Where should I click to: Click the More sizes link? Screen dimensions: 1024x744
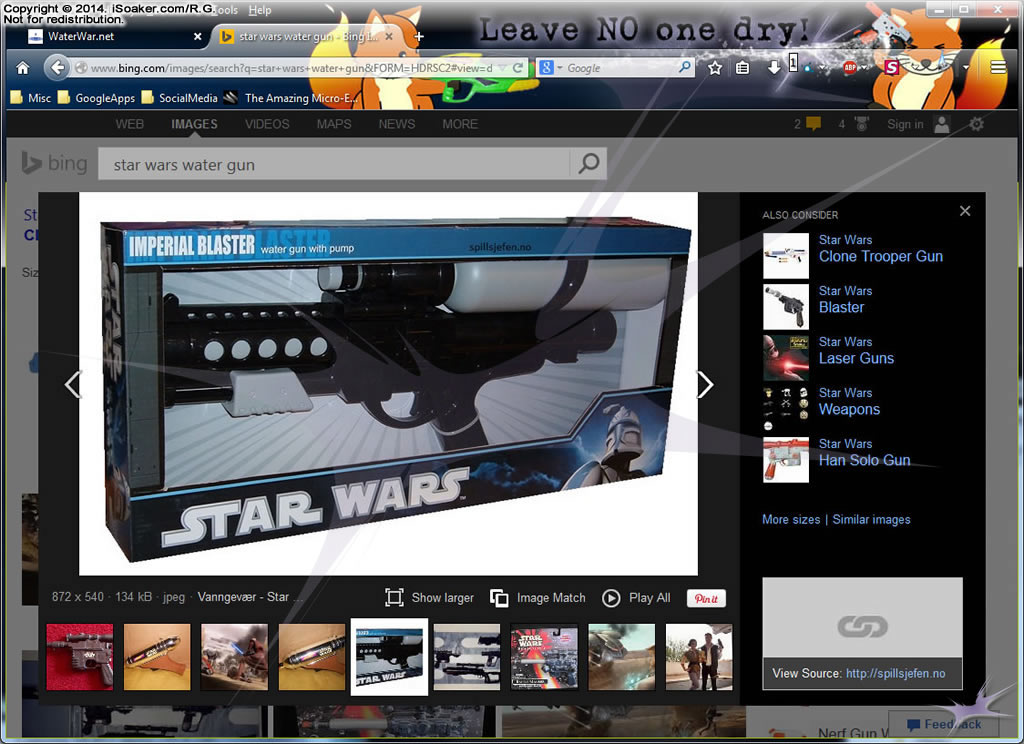[x=791, y=519]
